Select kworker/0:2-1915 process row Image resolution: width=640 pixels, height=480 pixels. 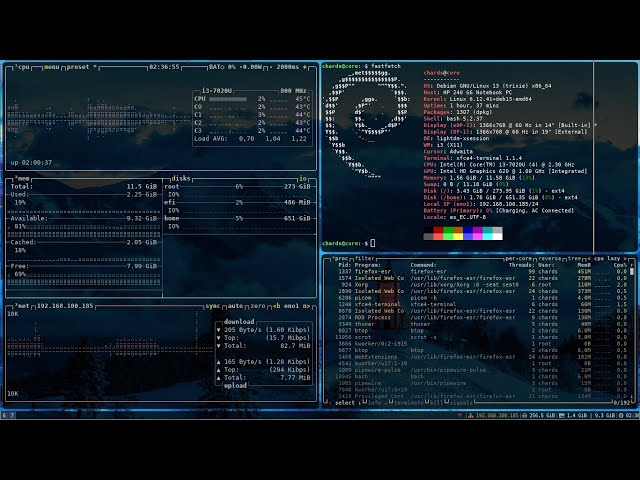point(482,344)
